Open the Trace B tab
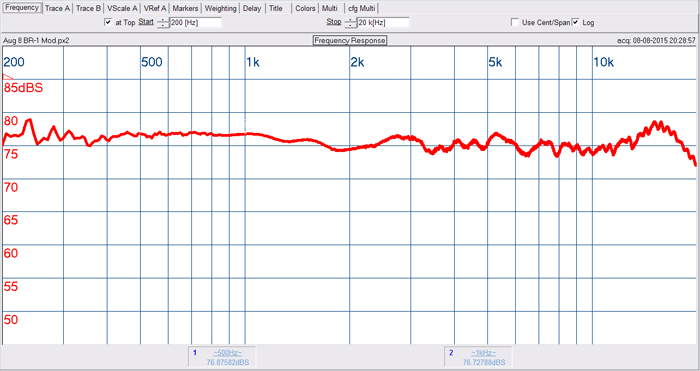The image size is (700, 371). click(88, 8)
